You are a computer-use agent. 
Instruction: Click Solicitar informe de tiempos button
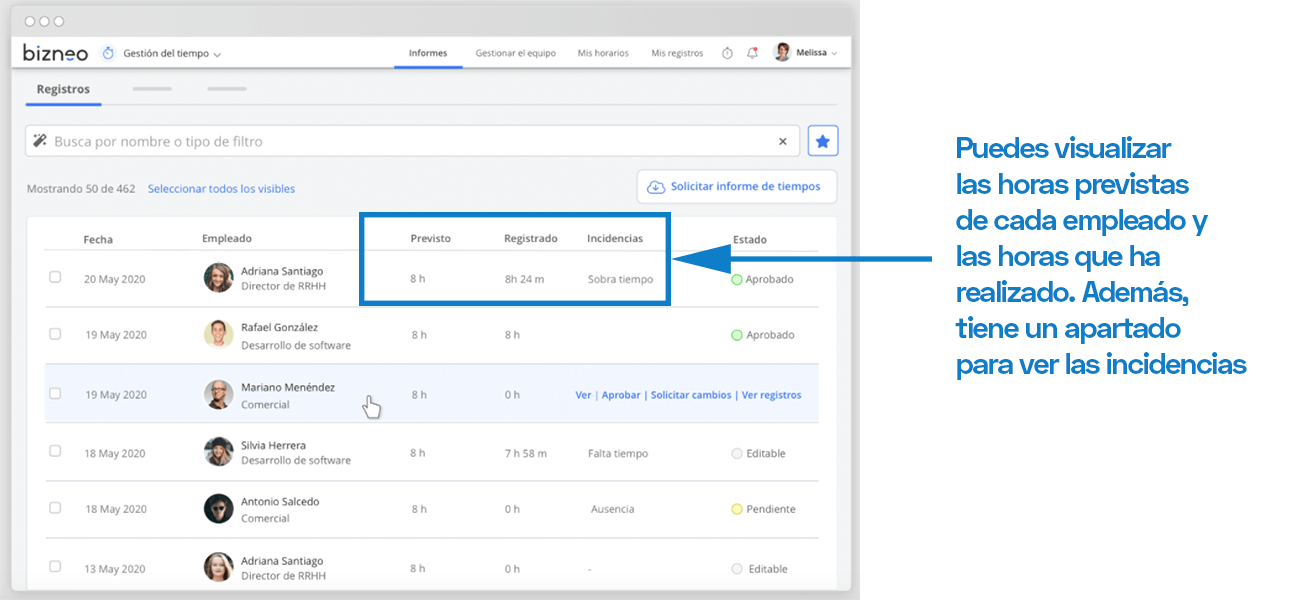(x=736, y=187)
